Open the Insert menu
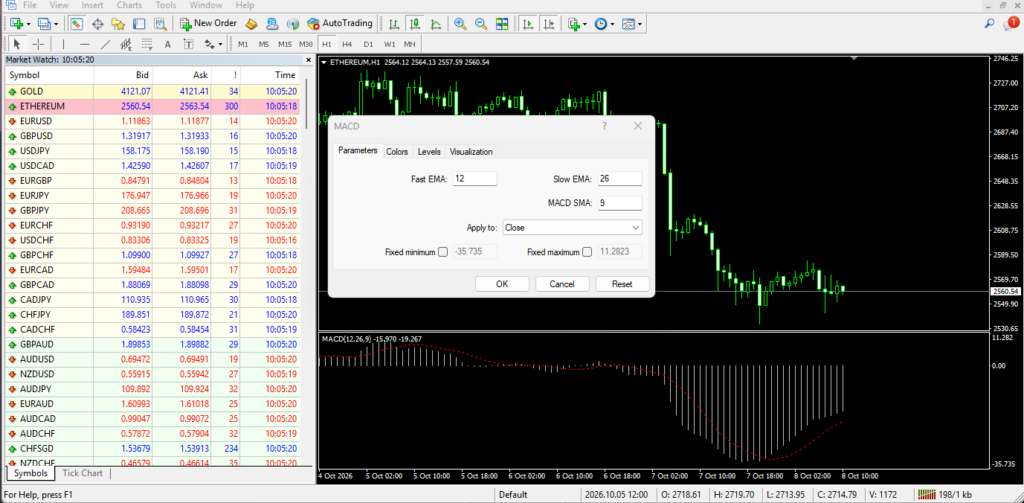This screenshot has width=1024, height=503. [x=92, y=5]
